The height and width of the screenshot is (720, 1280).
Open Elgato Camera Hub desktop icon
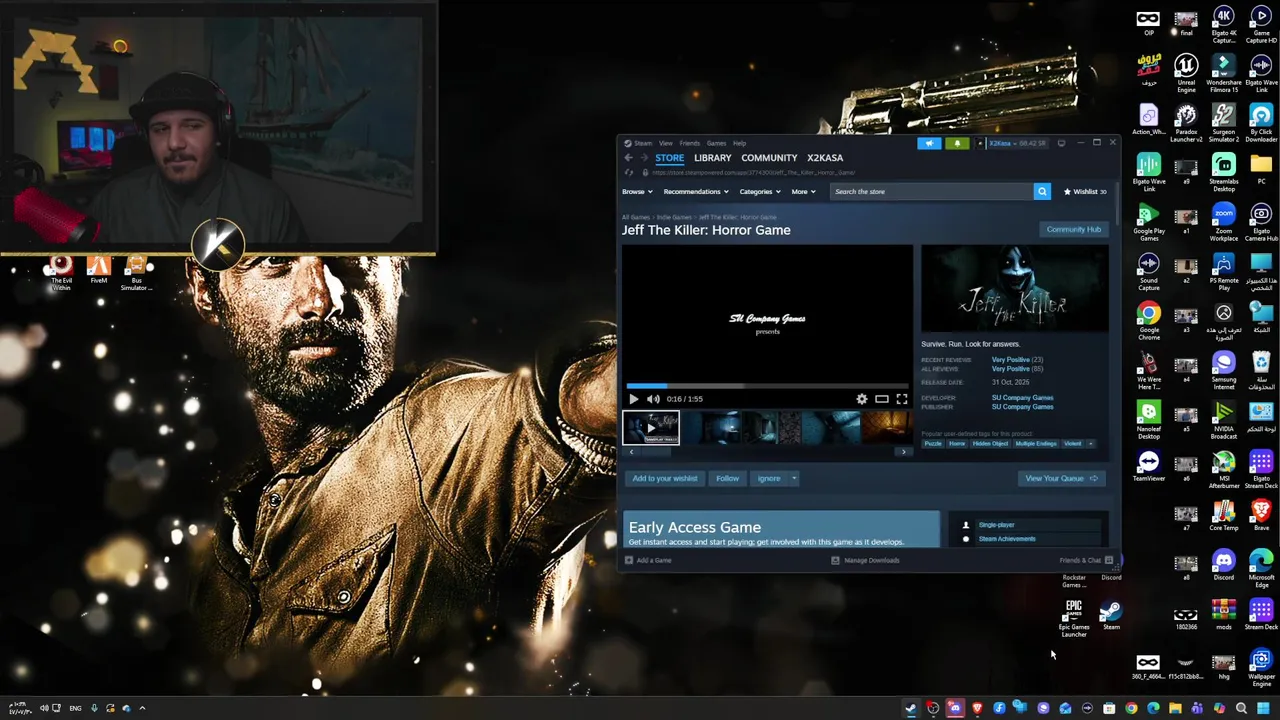click(x=1261, y=223)
